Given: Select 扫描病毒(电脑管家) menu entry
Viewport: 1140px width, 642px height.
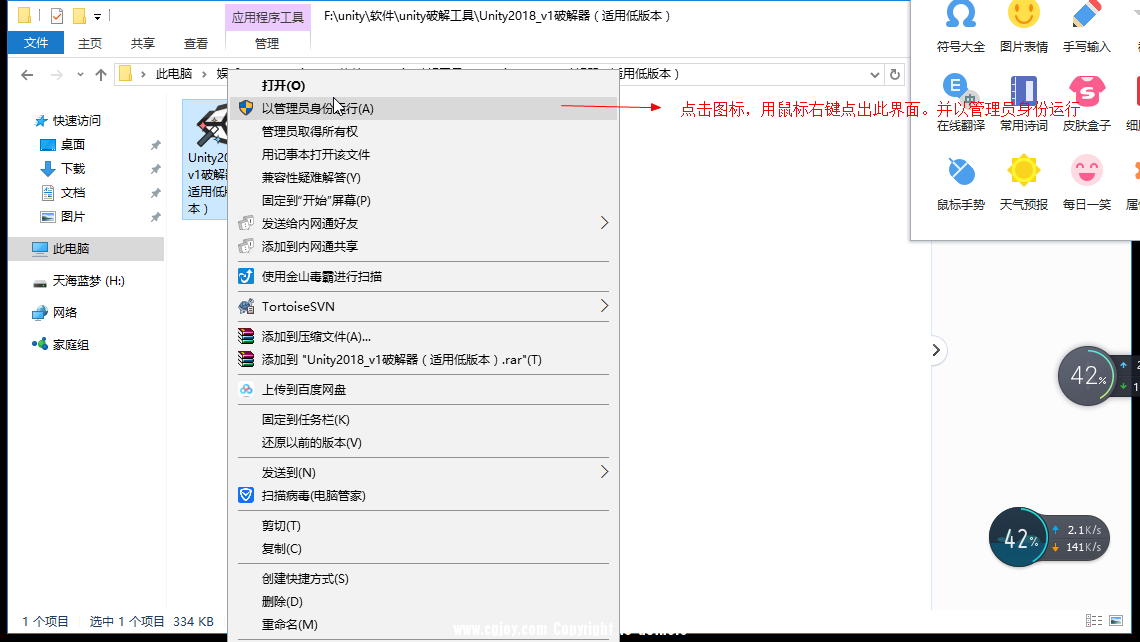Looking at the screenshot, I should [x=423, y=496].
